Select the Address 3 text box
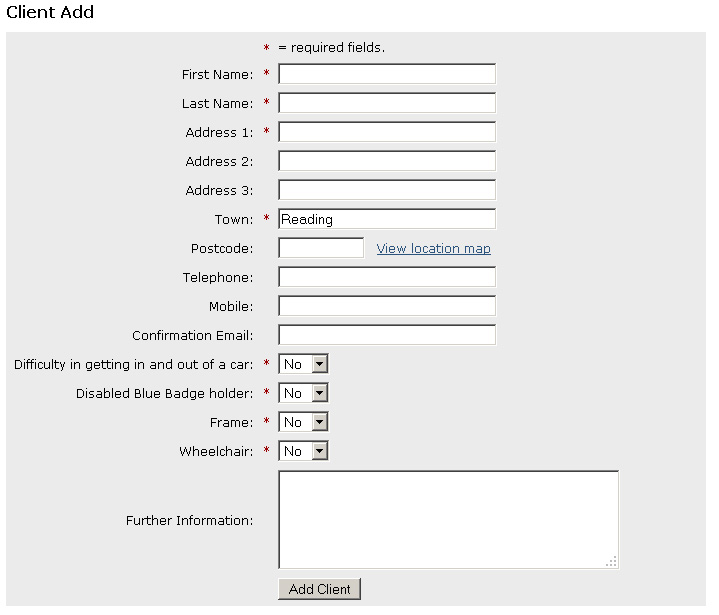Viewport: 719px width, 615px height. coord(387,190)
